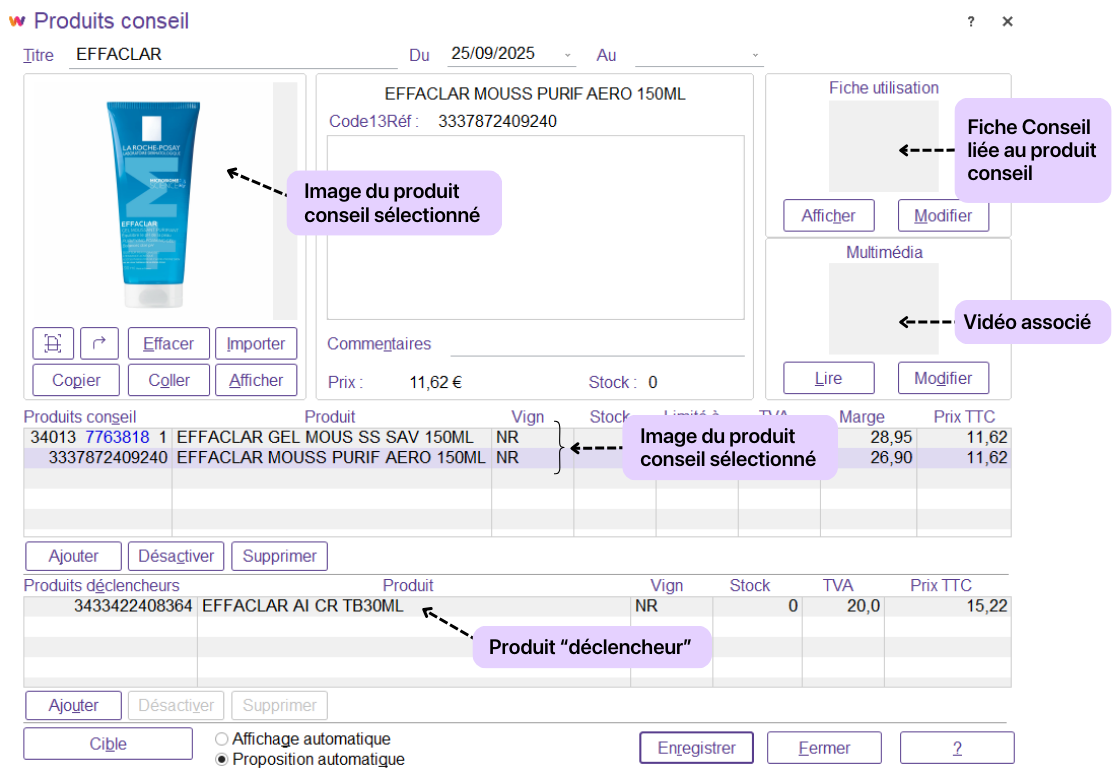Select Affichage automatique radio button
The width and height of the screenshot is (1114, 775).
(222, 739)
